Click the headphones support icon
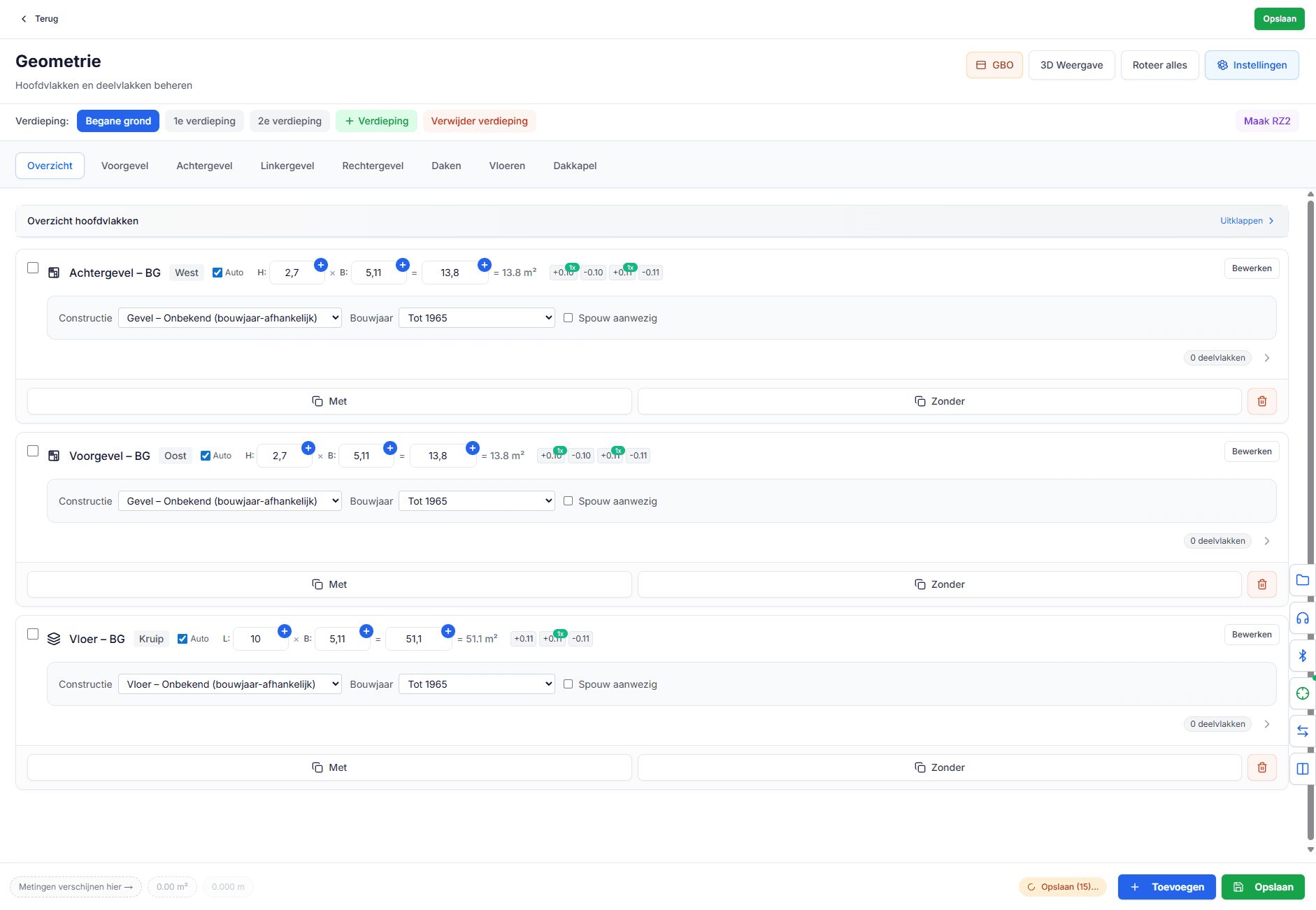 click(1302, 618)
